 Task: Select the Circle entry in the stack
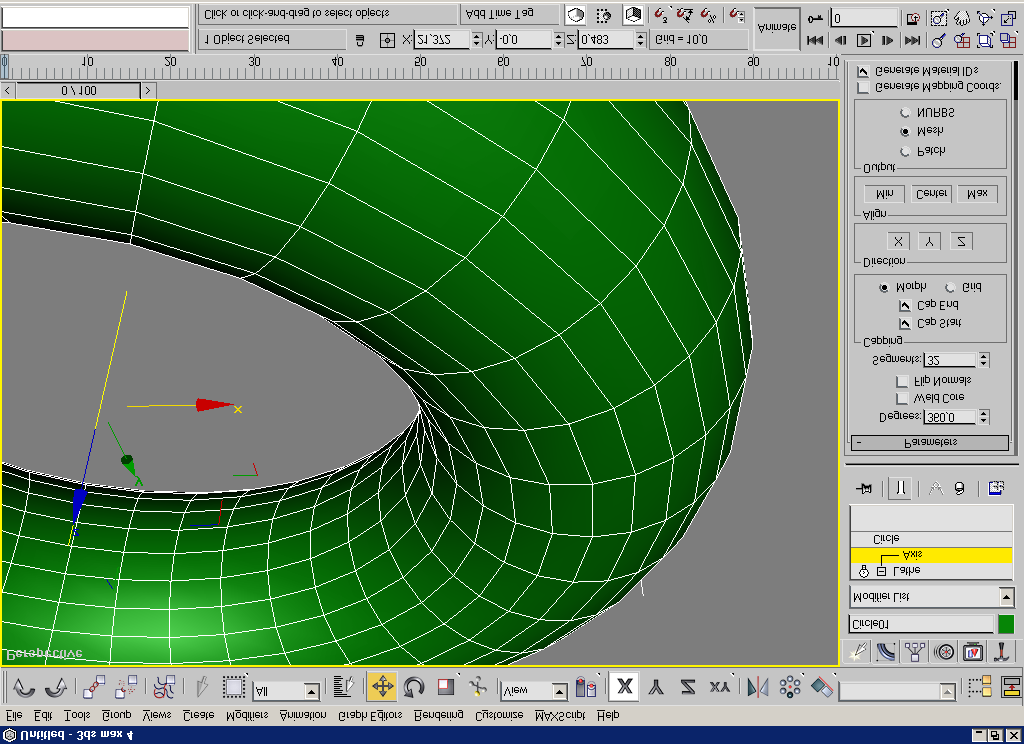pos(931,539)
